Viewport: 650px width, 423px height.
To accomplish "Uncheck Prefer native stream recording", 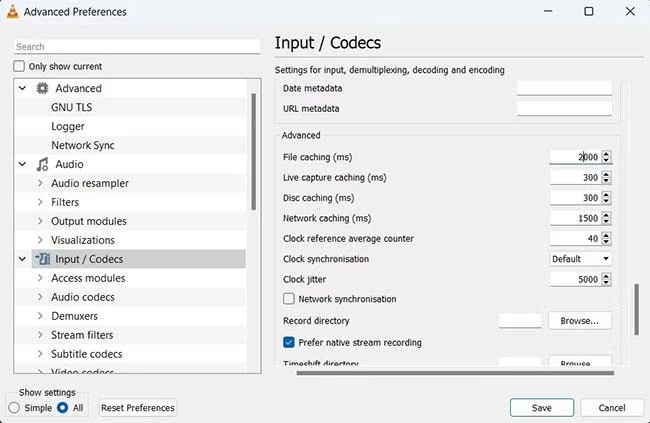I will [289, 343].
